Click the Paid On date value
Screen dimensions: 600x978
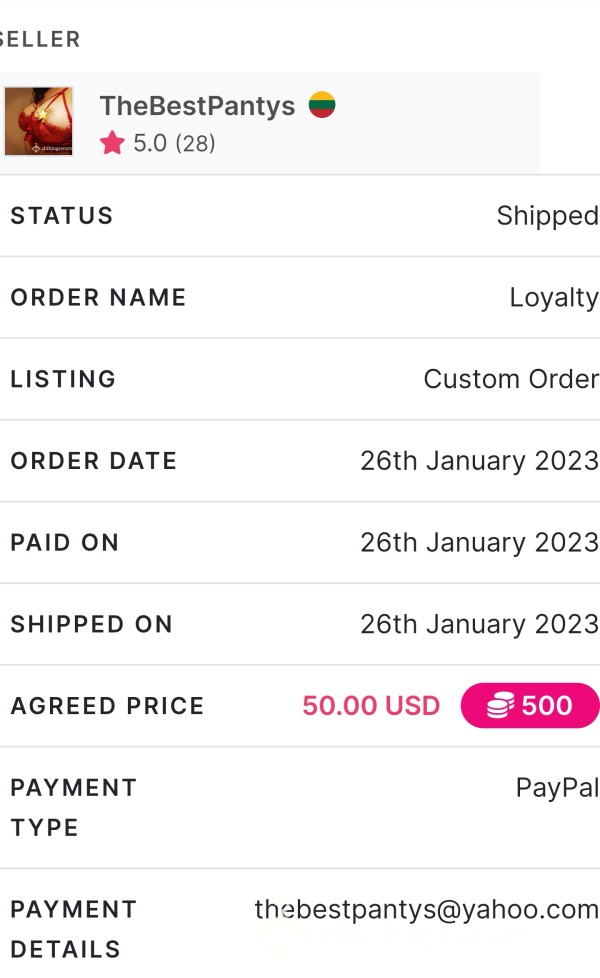[479, 543]
